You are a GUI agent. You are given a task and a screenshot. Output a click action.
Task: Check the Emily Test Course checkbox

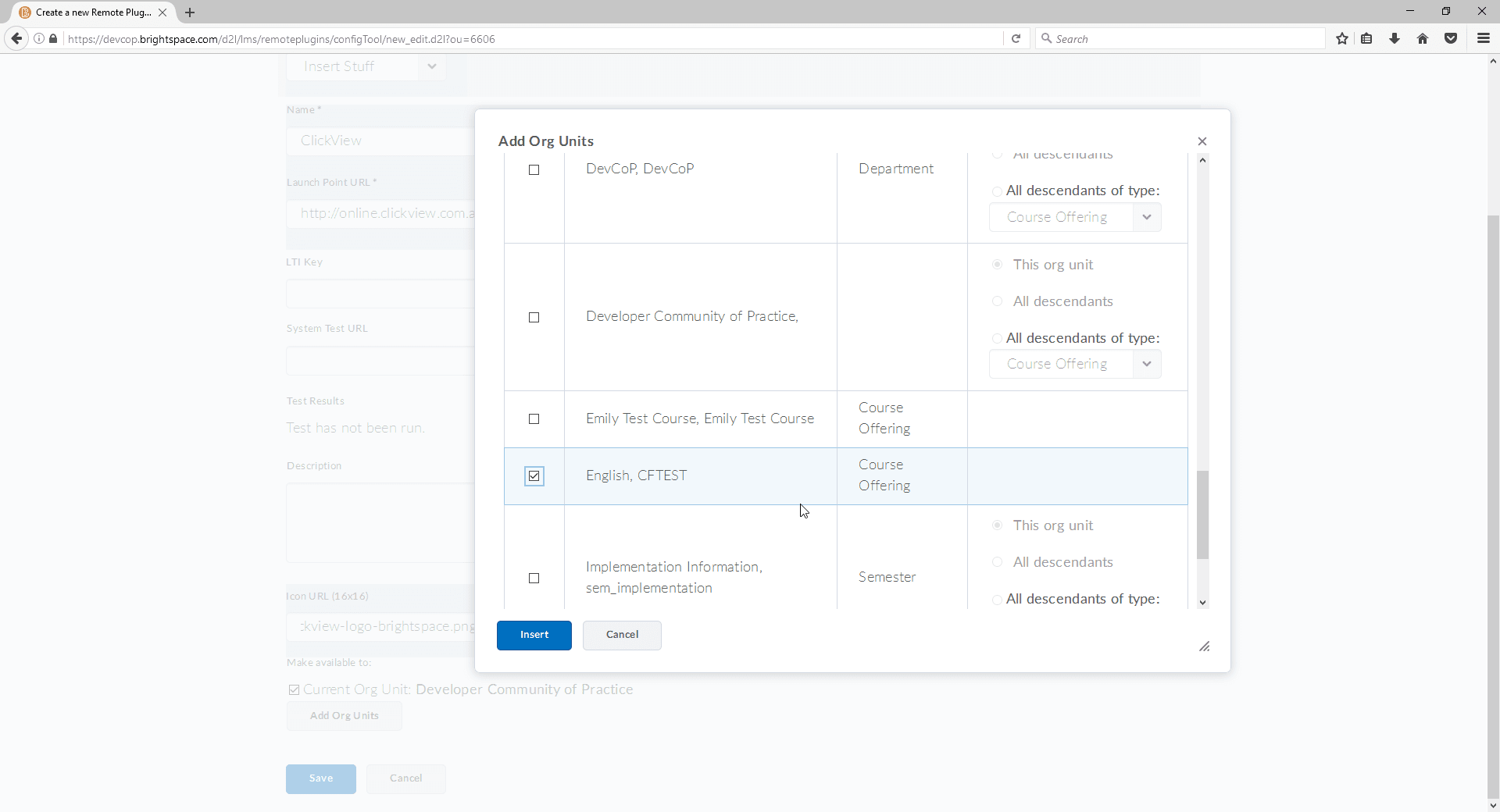(x=534, y=419)
